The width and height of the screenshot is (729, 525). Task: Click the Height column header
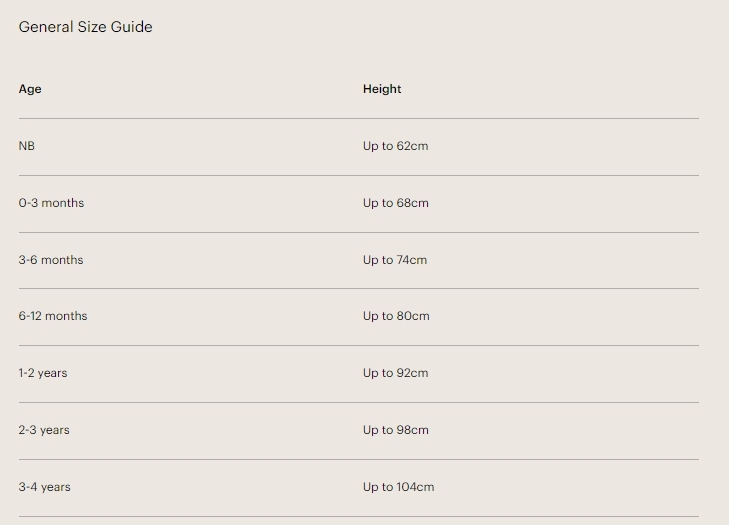382,89
